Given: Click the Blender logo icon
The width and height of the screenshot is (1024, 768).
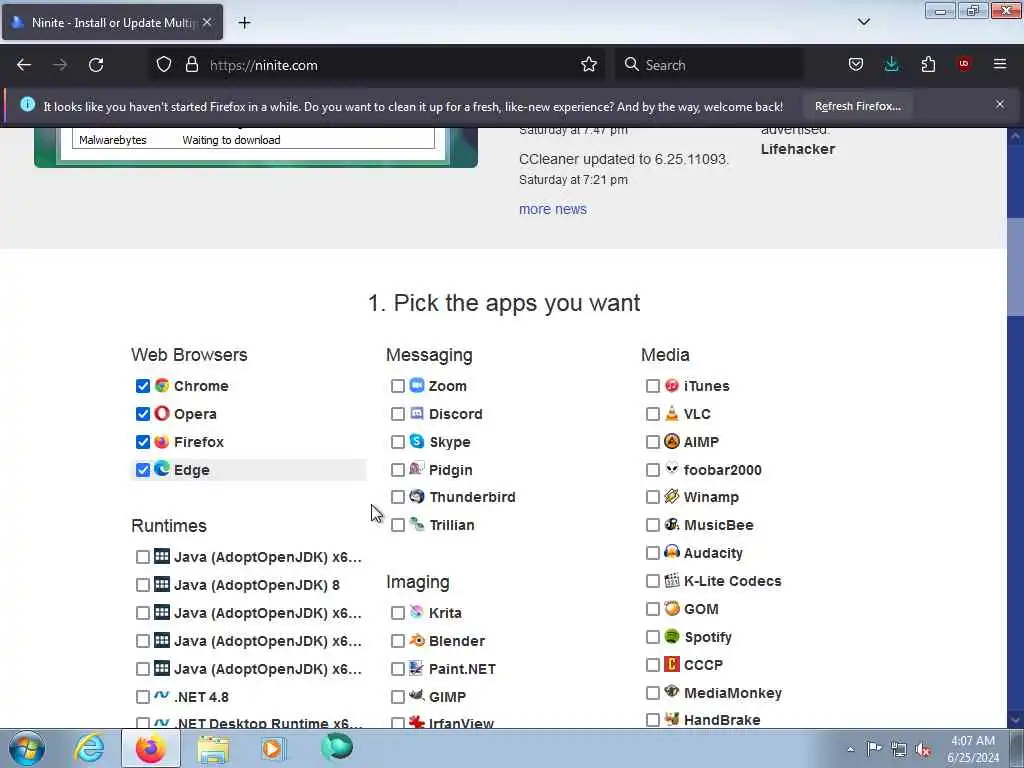Looking at the screenshot, I should [x=417, y=640].
